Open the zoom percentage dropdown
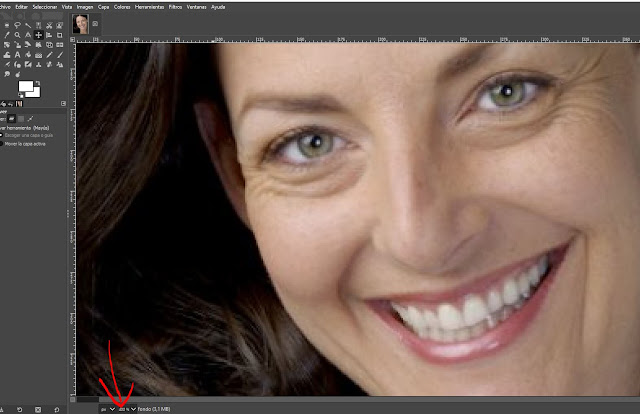The height and width of the screenshot is (414, 640). (133, 409)
